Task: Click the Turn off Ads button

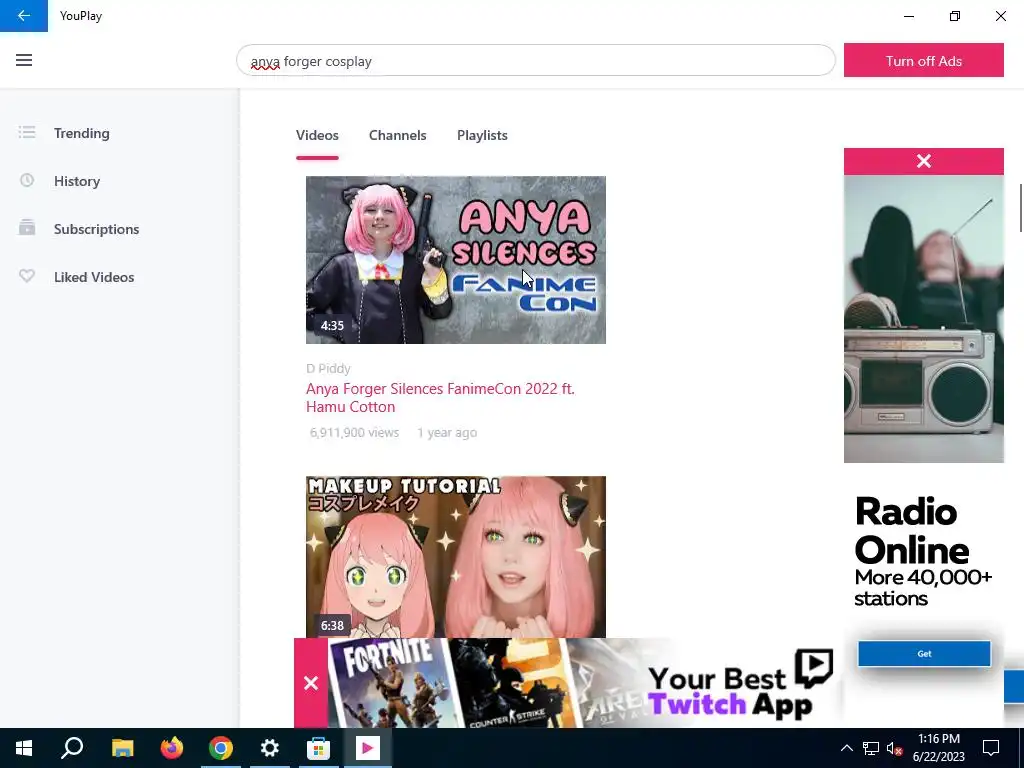Action: click(923, 60)
